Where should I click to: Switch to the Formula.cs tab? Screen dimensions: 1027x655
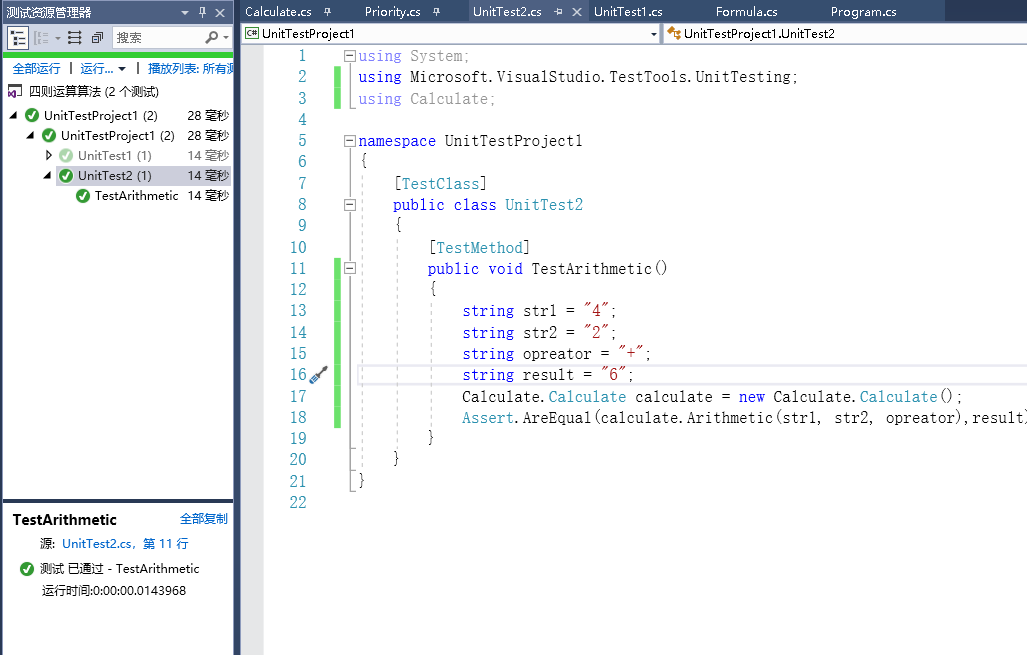pos(747,12)
